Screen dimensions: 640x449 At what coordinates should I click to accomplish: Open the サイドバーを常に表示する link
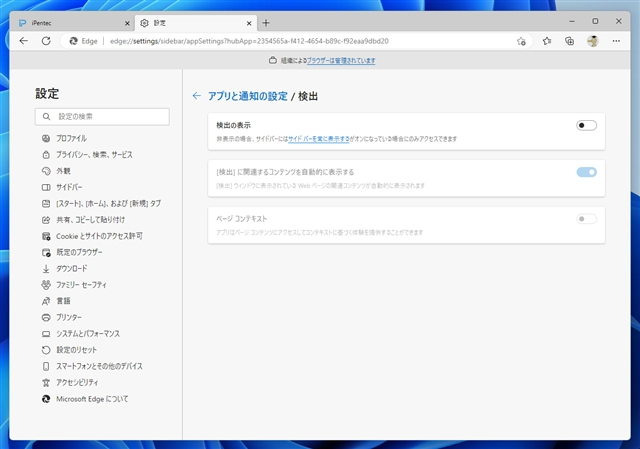[318, 139]
